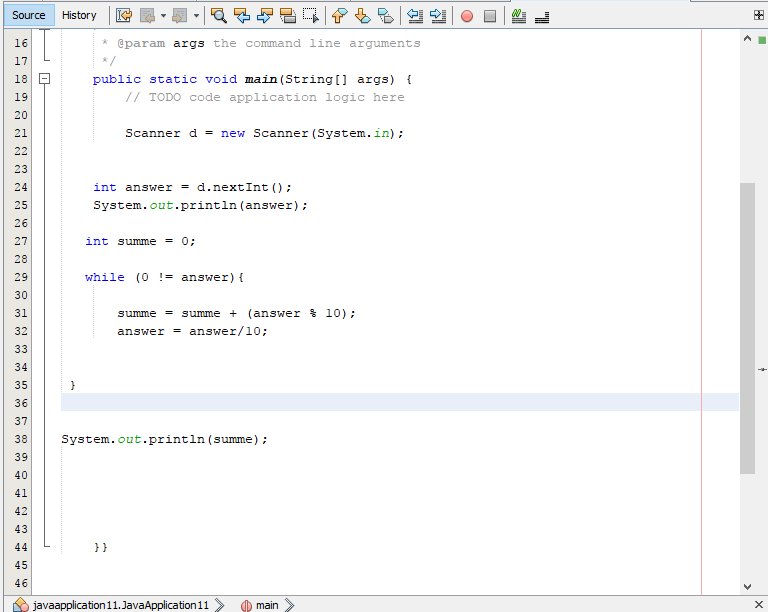The image size is (768, 612).
Task: Open the Back navigation dropdown arrow
Action: pos(161,16)
